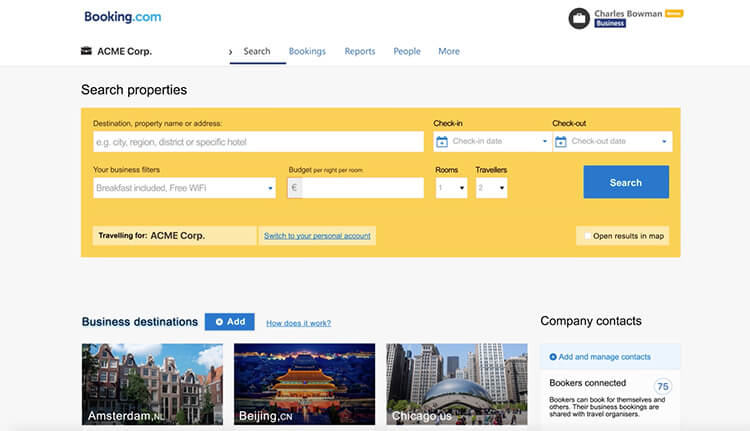Enable Open results in map checkbox

(x=588, y=236)
